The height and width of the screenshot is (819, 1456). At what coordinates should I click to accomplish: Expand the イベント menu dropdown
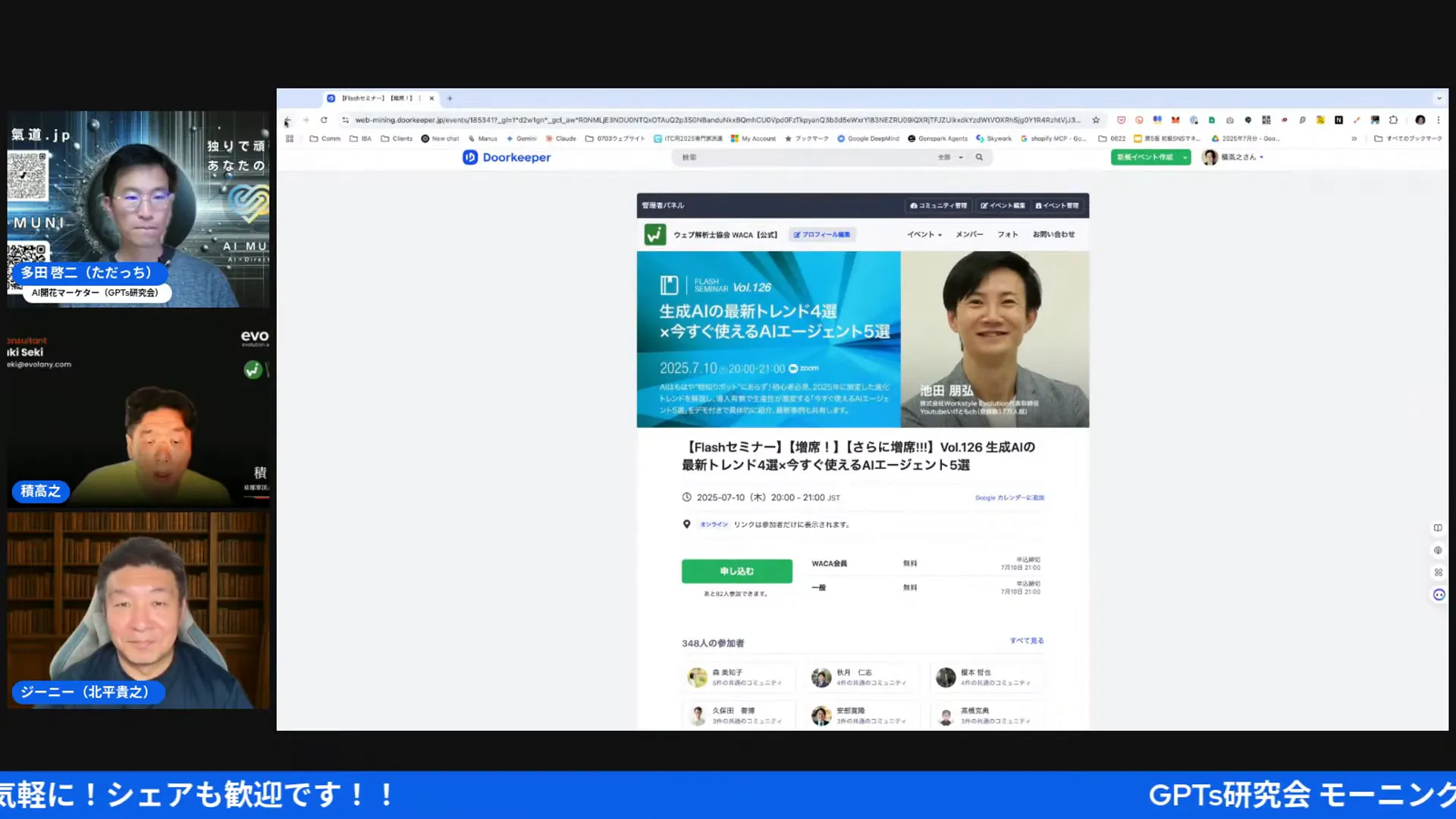click(x=924, y=235)
